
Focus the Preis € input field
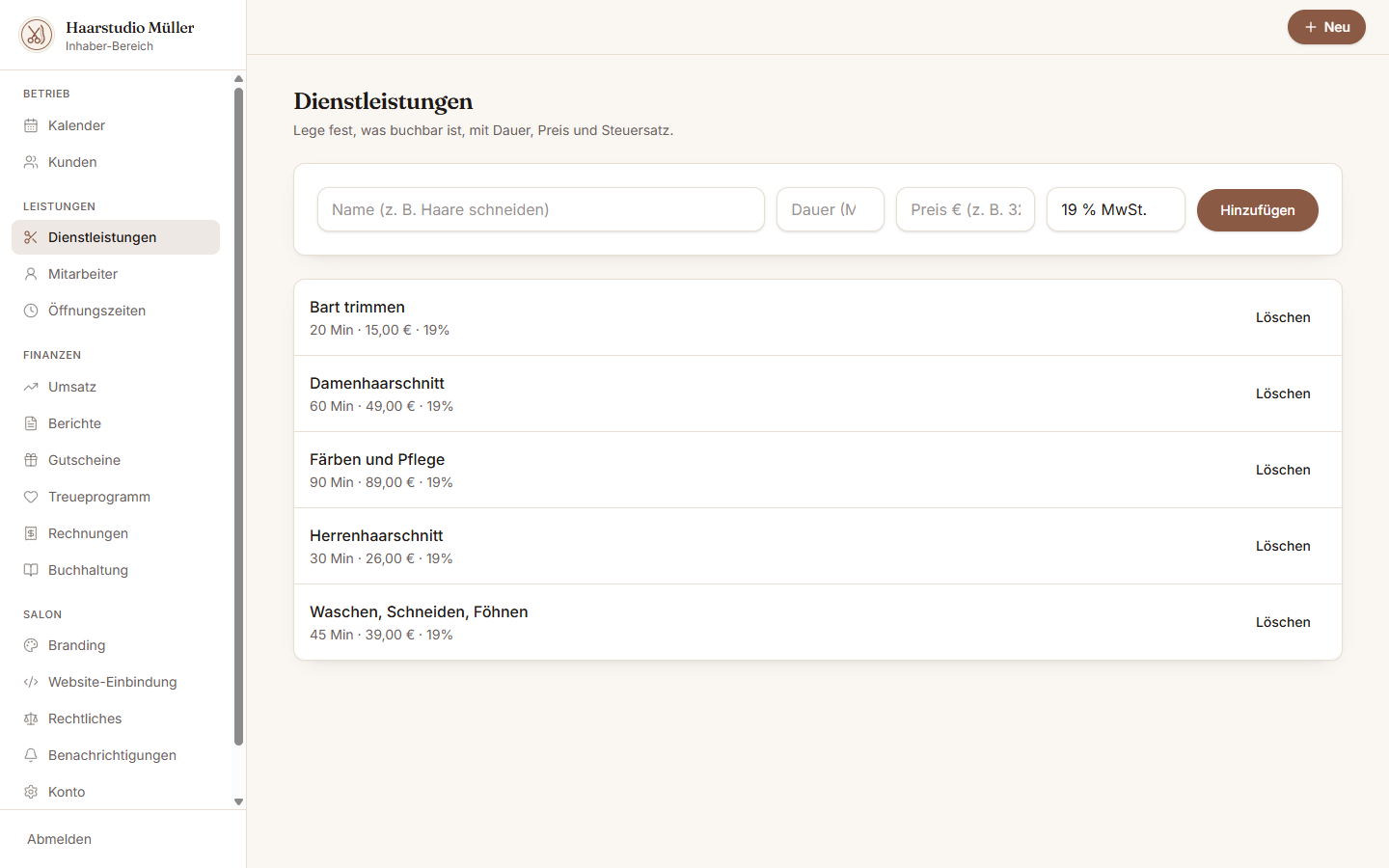click(x=966, y=209)
